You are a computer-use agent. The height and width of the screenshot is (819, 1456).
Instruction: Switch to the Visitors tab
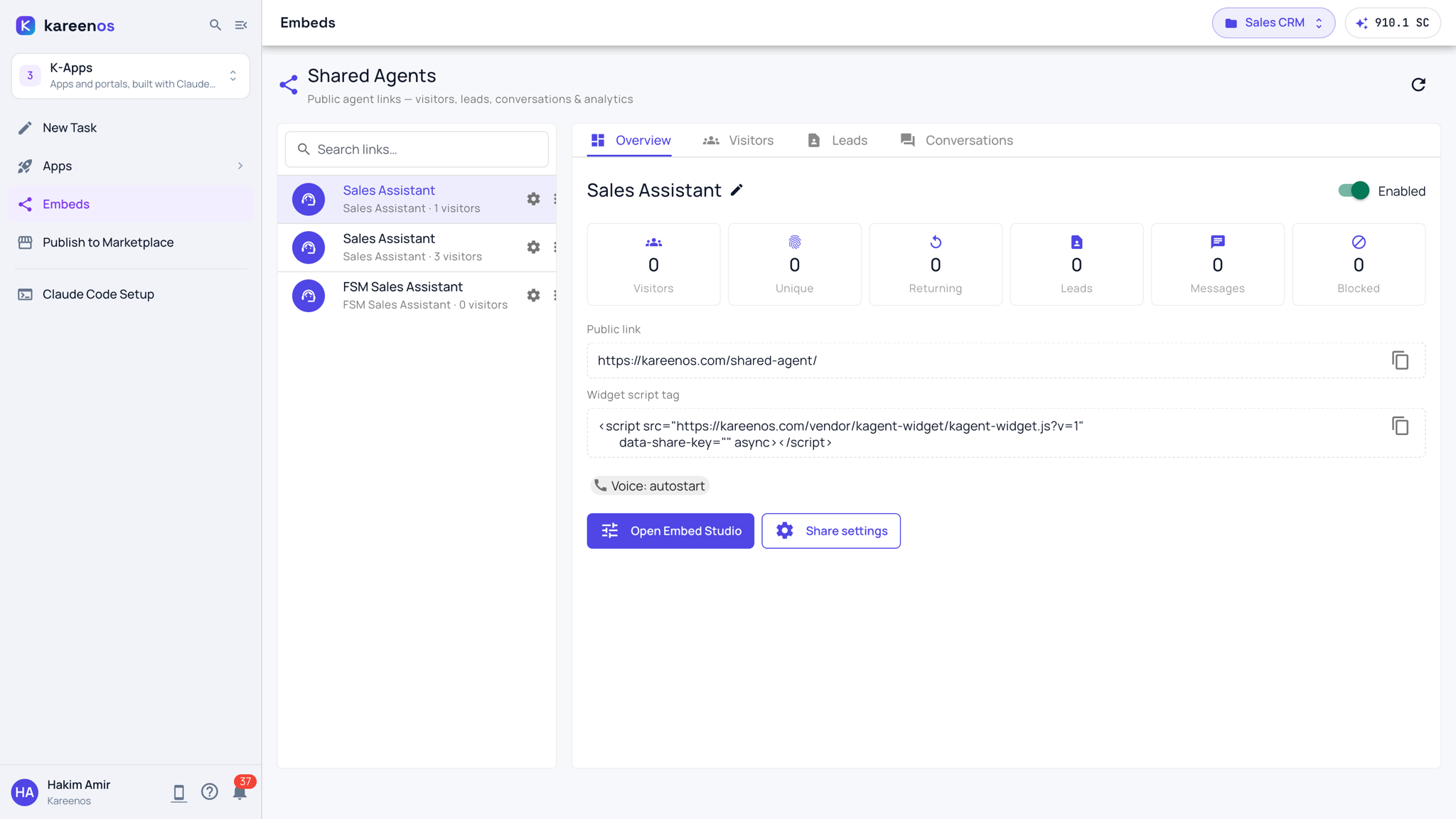738,140
